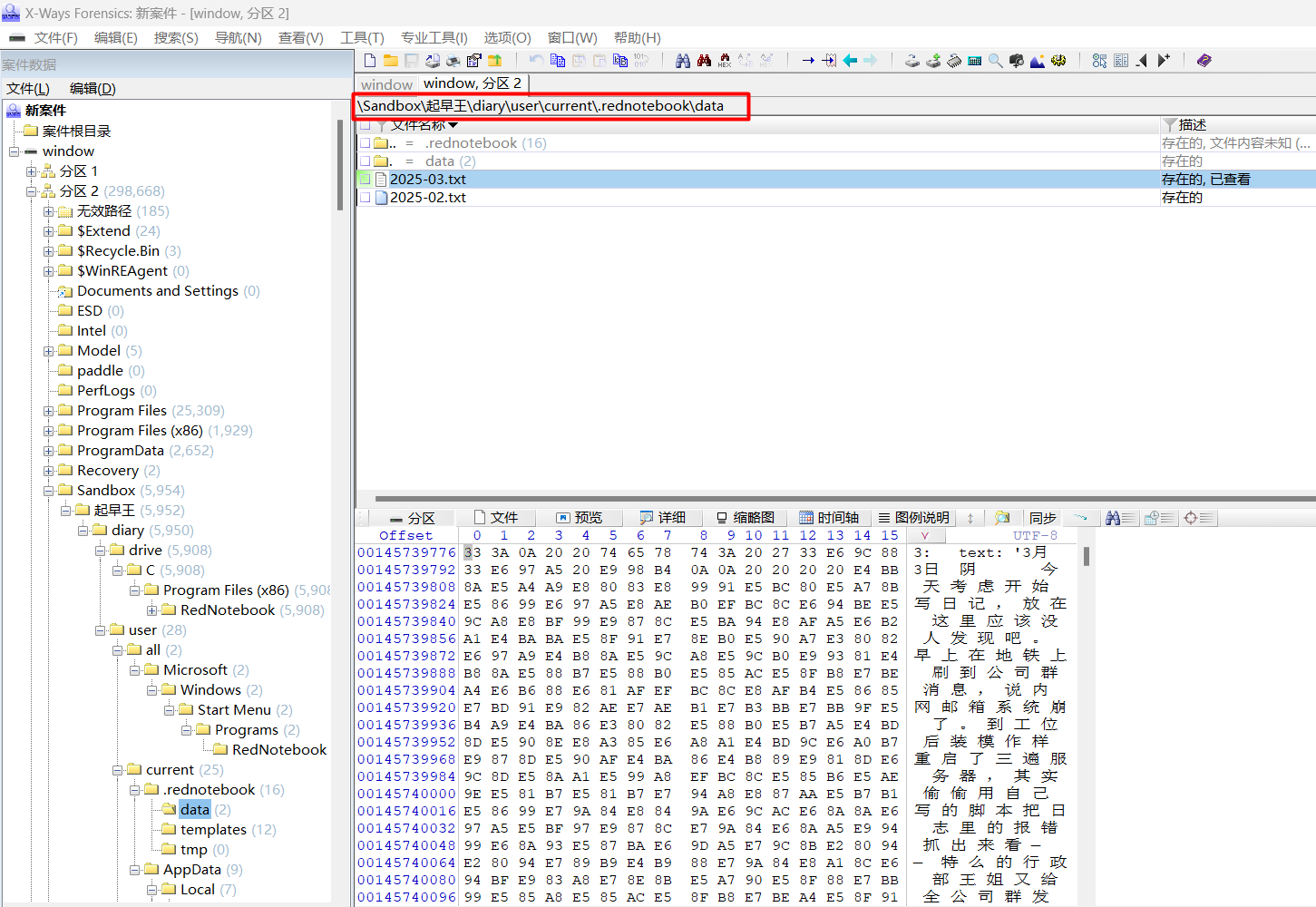Click the 时间轴 timeline view button
The image size is (1316, 907).
(828, 518)
